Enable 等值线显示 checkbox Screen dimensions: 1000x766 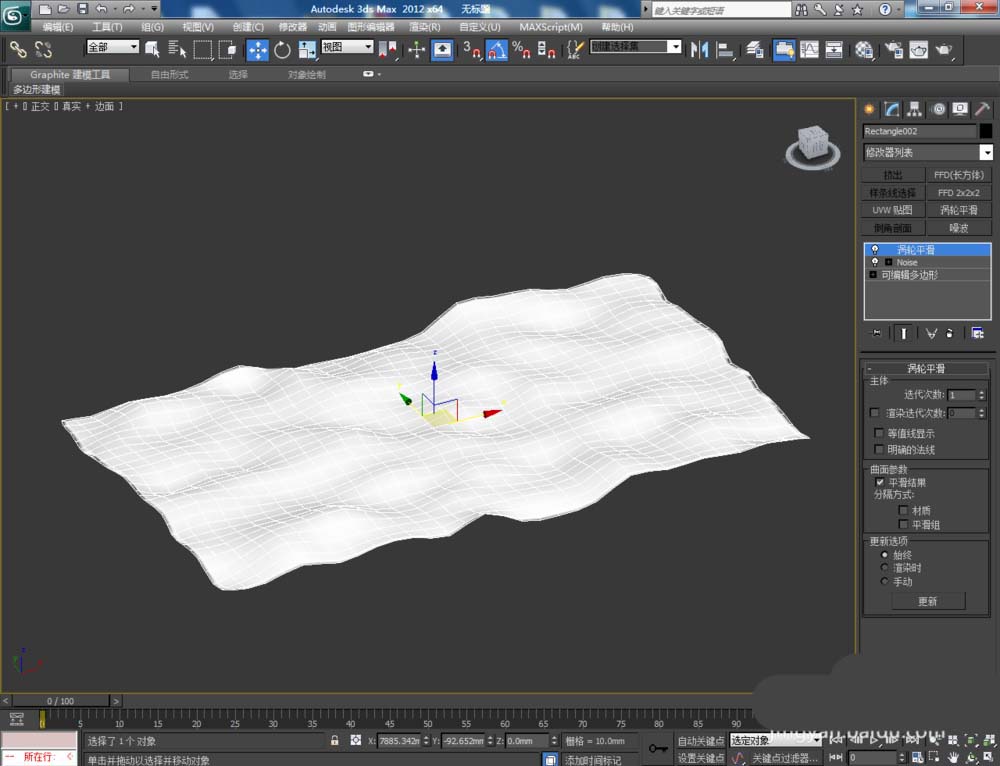click(879, 433)
